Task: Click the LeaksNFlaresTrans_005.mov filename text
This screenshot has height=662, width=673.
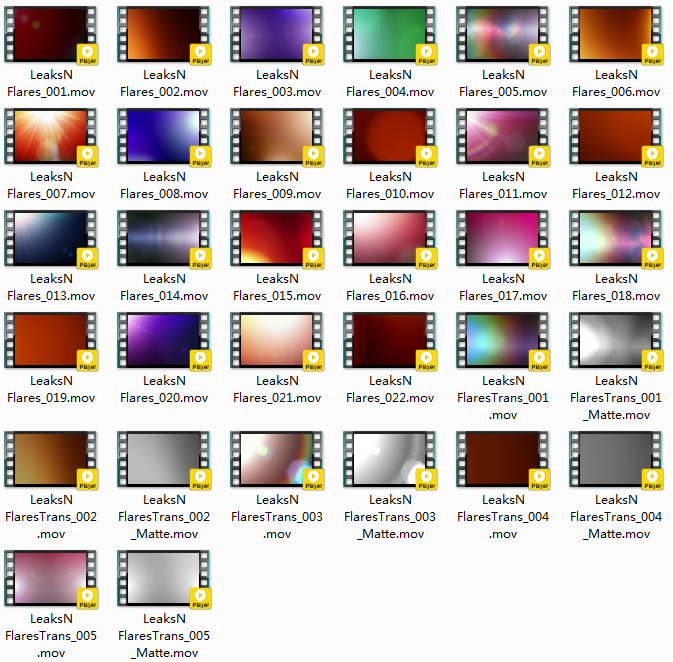Action: (50, 636)
